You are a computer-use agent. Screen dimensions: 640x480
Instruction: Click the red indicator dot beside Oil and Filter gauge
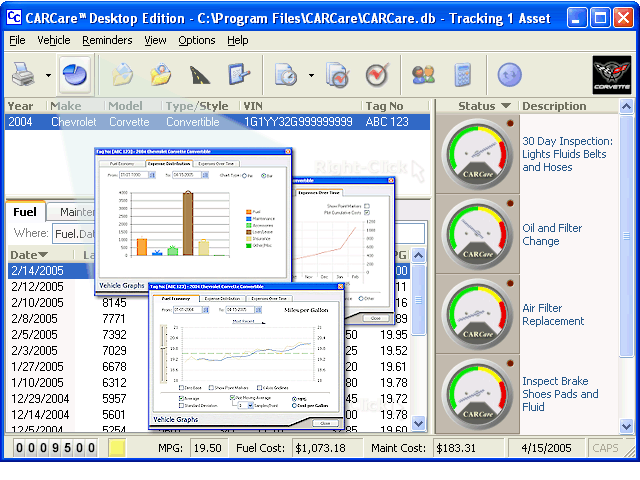(510, 203)
